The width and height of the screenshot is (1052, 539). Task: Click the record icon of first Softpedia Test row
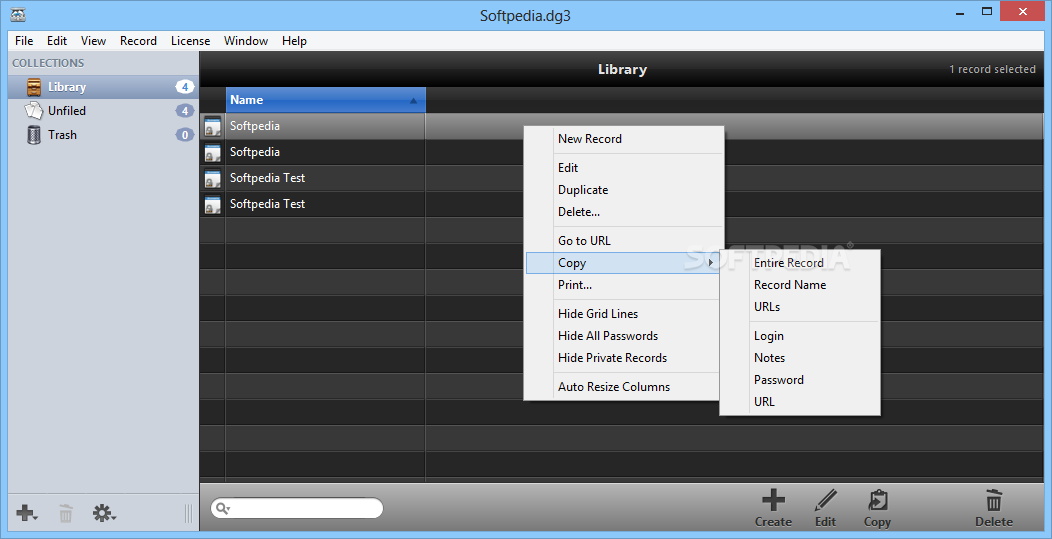point(213,179)
